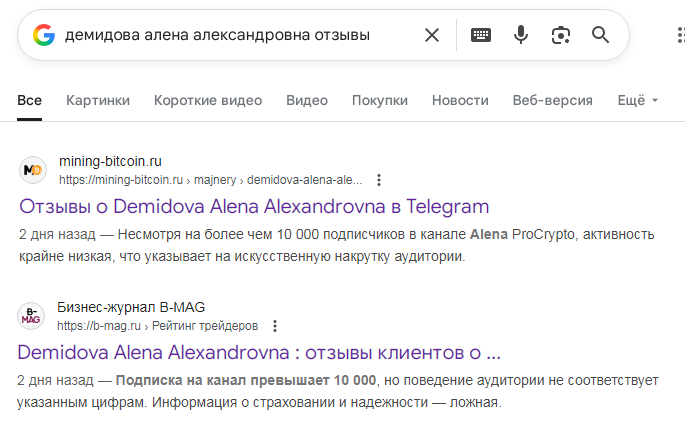Open more options for the mining-bitcoin.ru result
This screenshot has height=427, width=685.
[378, 180]
